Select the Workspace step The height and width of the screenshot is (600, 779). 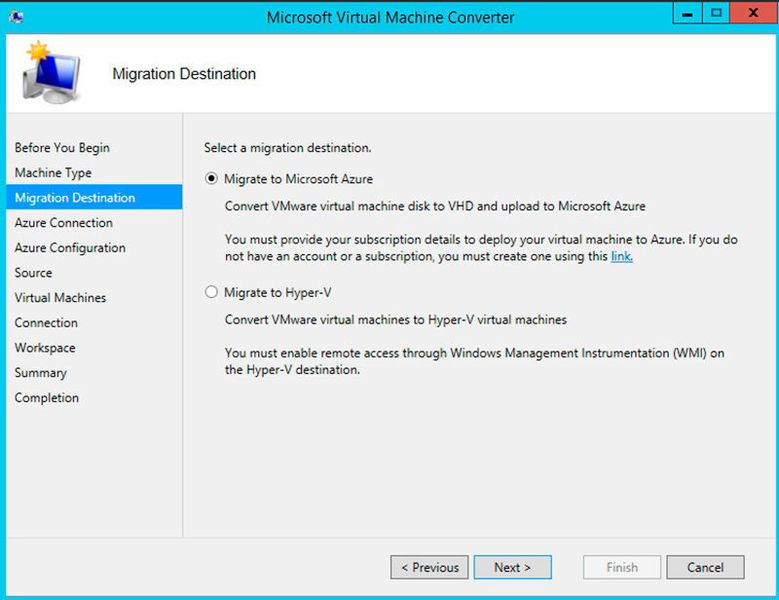tap(45, 348)
